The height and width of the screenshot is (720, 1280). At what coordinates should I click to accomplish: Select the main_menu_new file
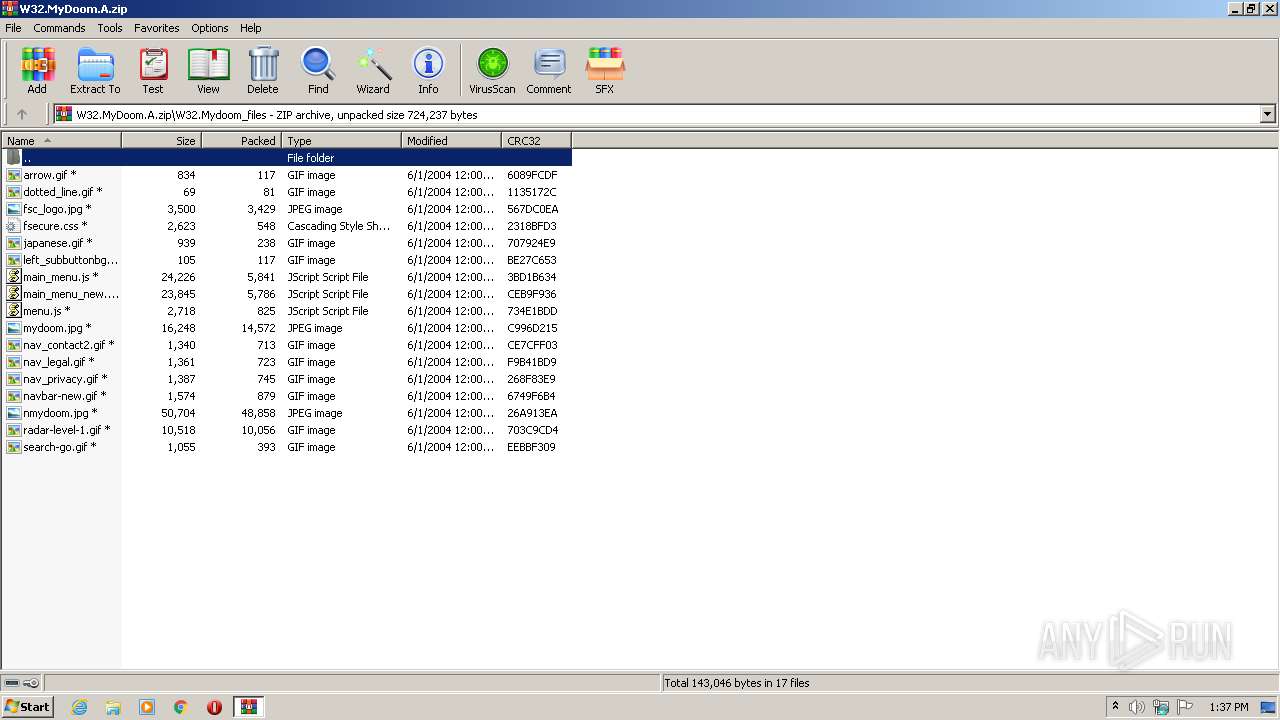click(287, 294)
